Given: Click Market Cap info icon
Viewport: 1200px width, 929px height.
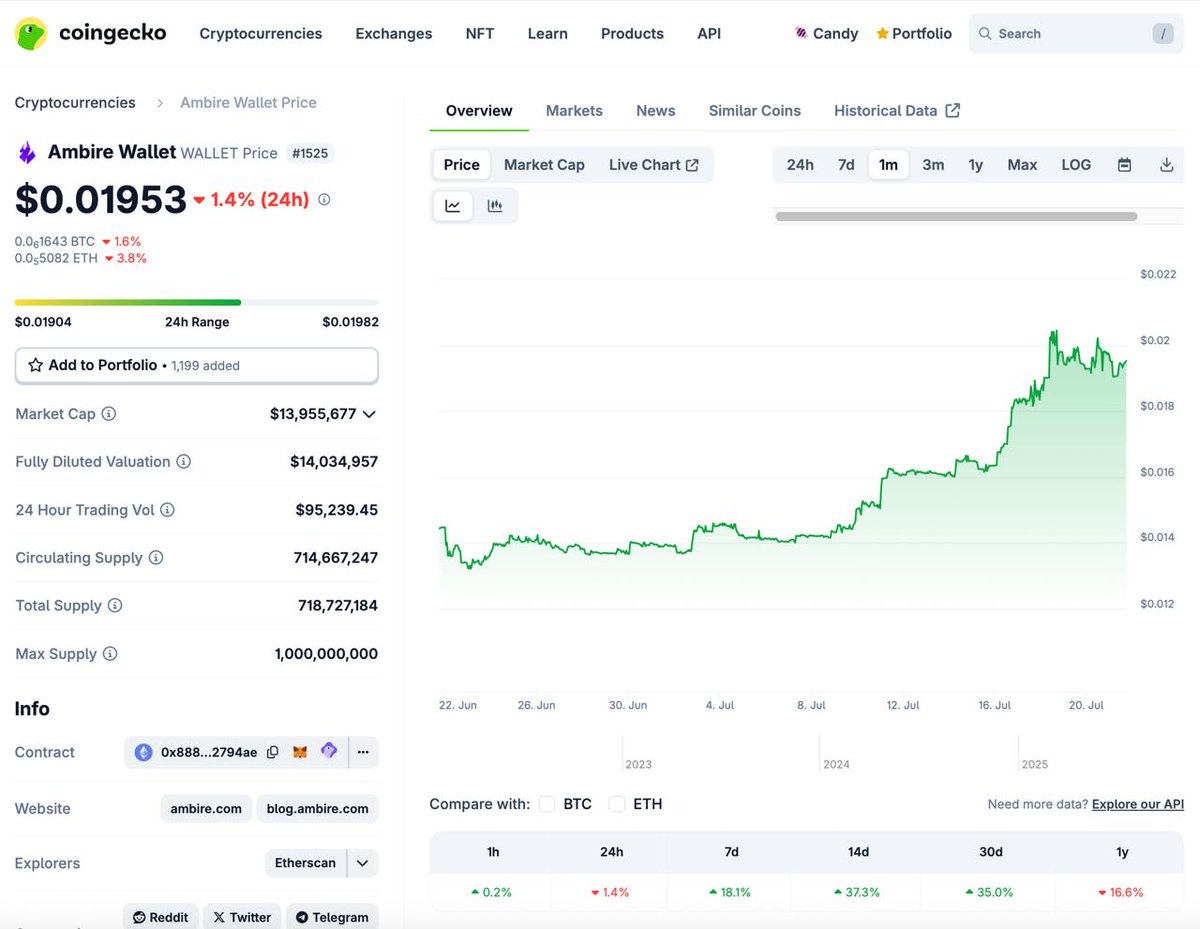Looking at the screenshot, I should [x=109, y=413].
